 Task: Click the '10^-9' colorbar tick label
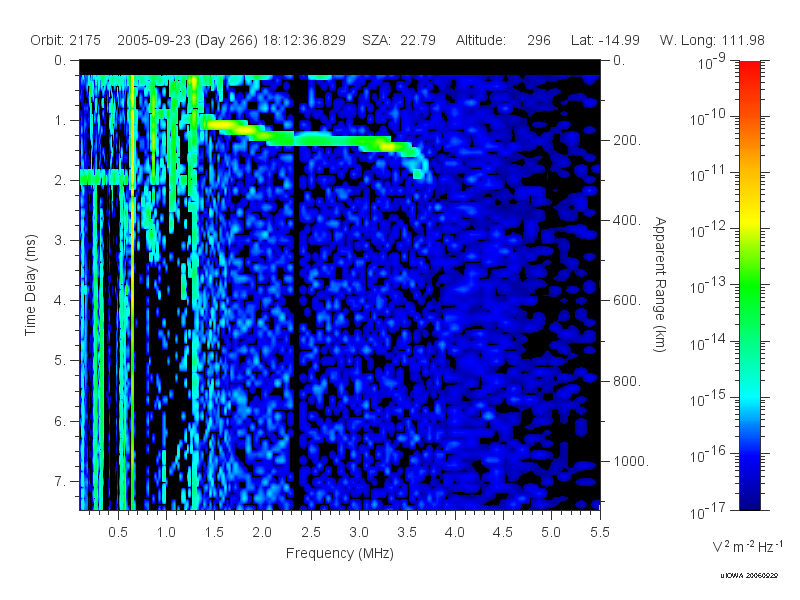pyautogui.click(x=712, y=62)
